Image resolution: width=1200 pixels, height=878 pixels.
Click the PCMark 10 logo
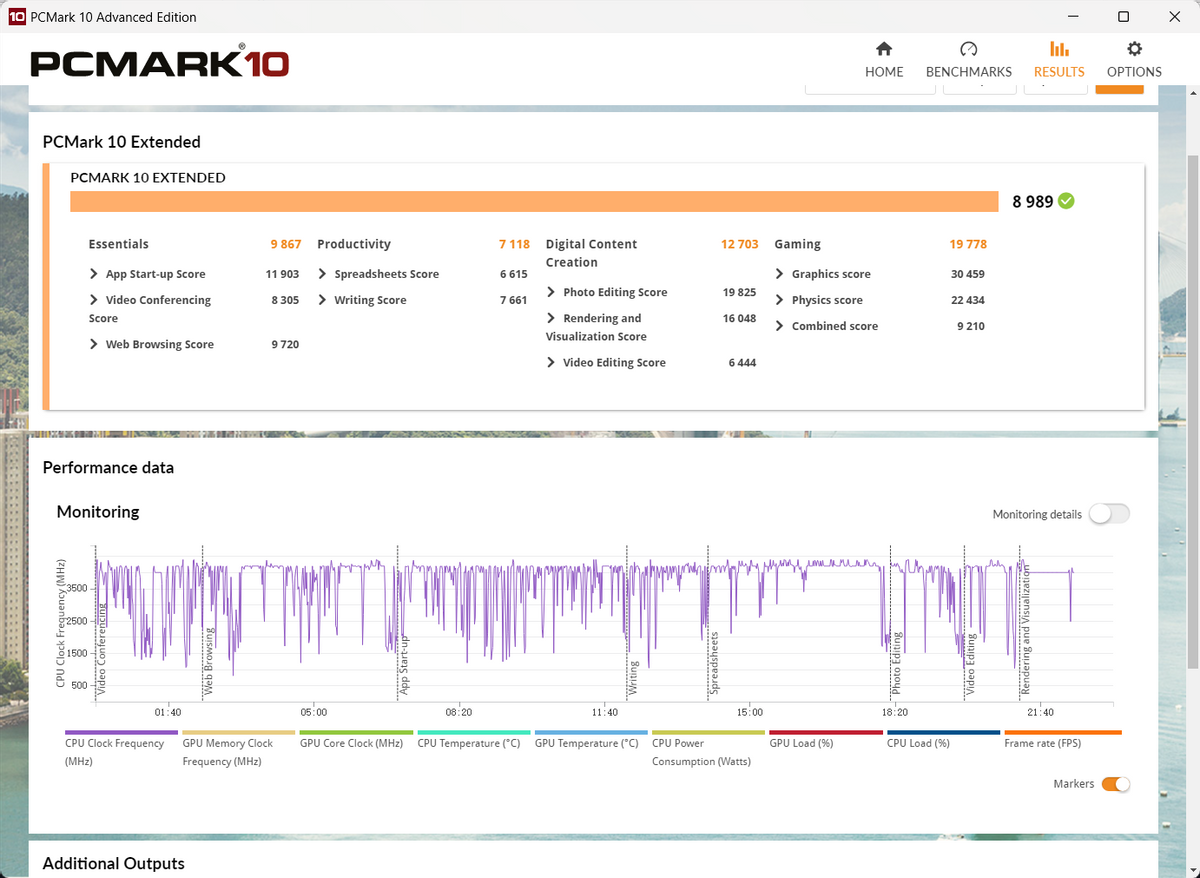[x=160, y=62]
